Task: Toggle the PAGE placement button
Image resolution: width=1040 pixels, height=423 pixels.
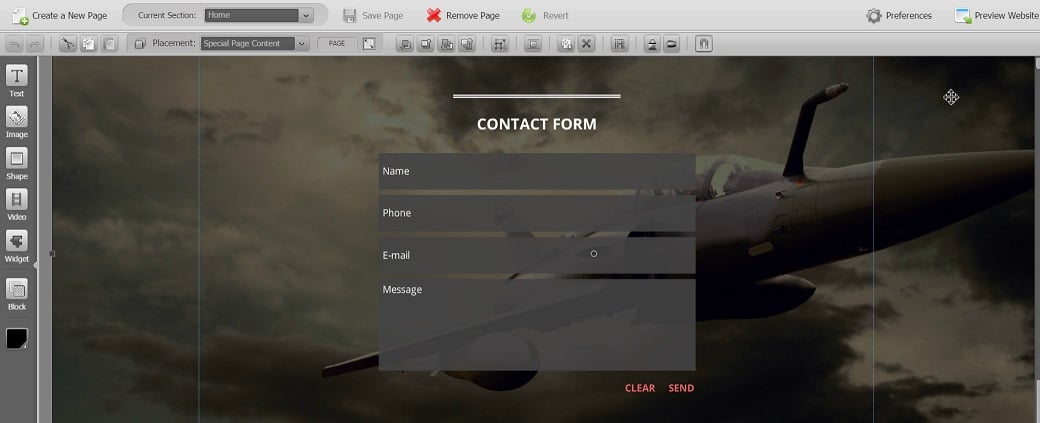Action: tap(336, 44)
